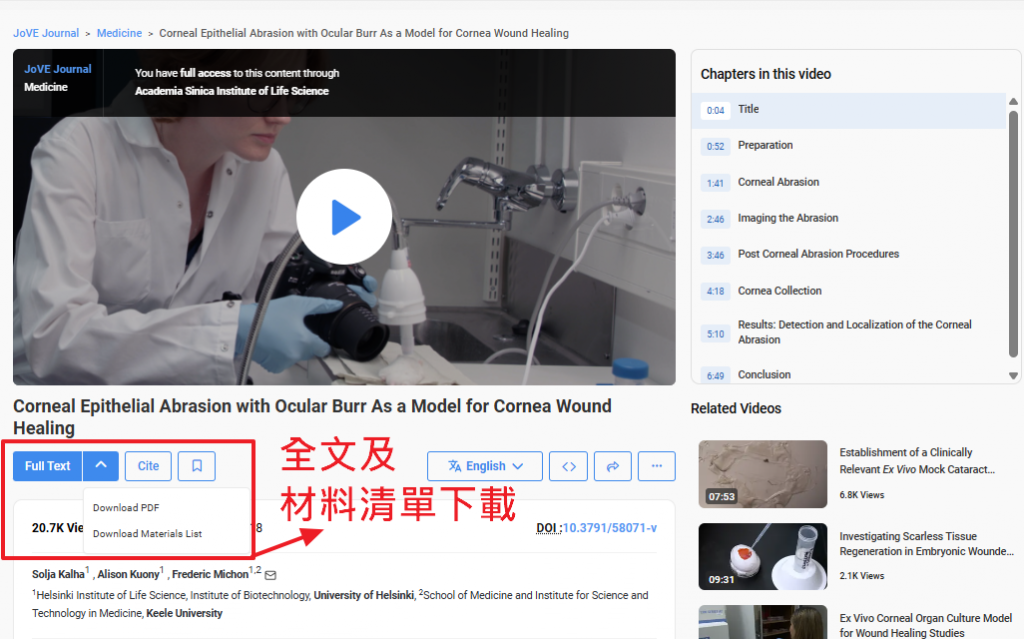This screenshot has height=639, width=1024.
Task: Jump to the Corneal Abrasion chapter
Action: (x=778, y=182)
